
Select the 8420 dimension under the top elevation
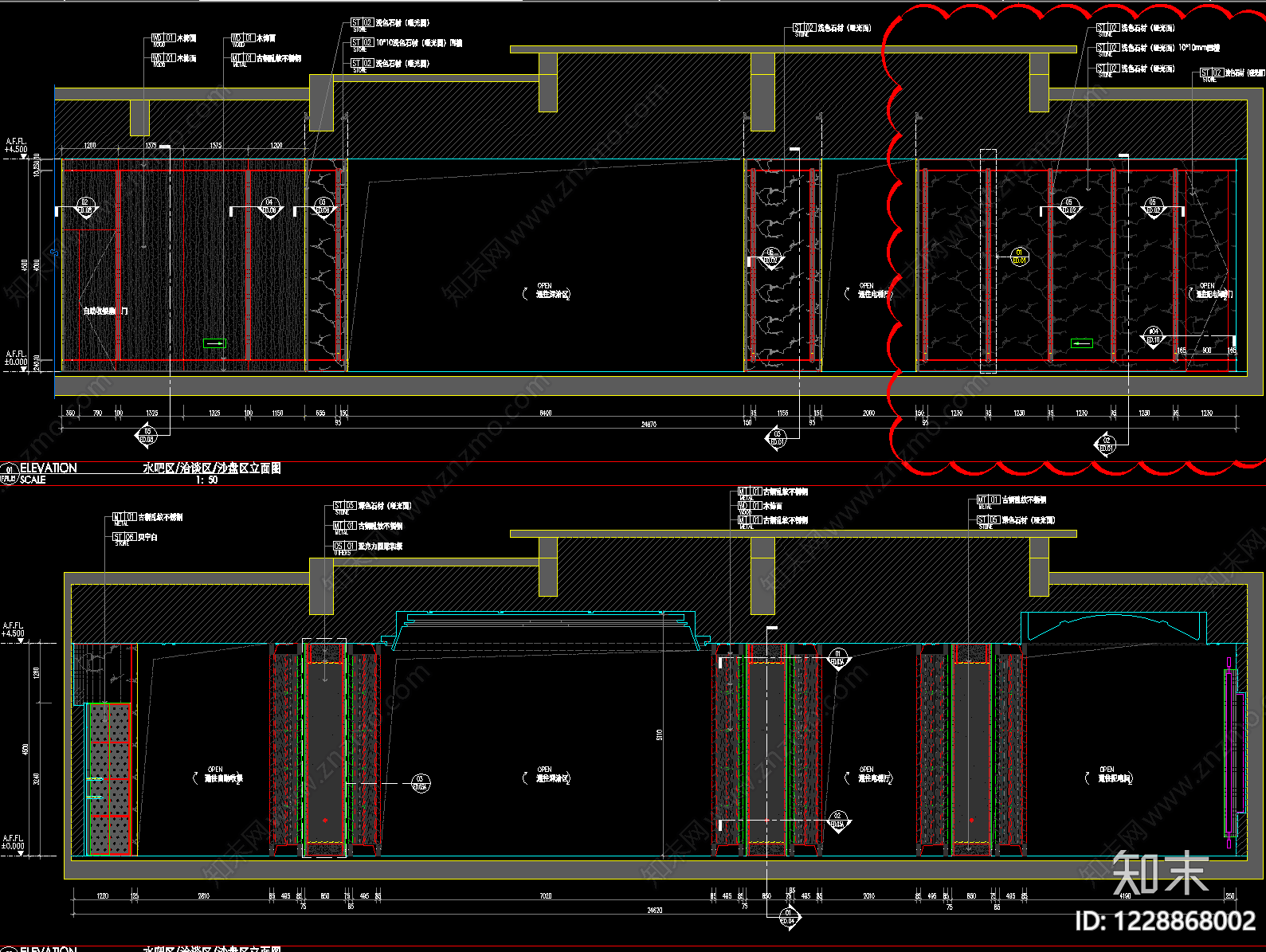tap(546, 413)
